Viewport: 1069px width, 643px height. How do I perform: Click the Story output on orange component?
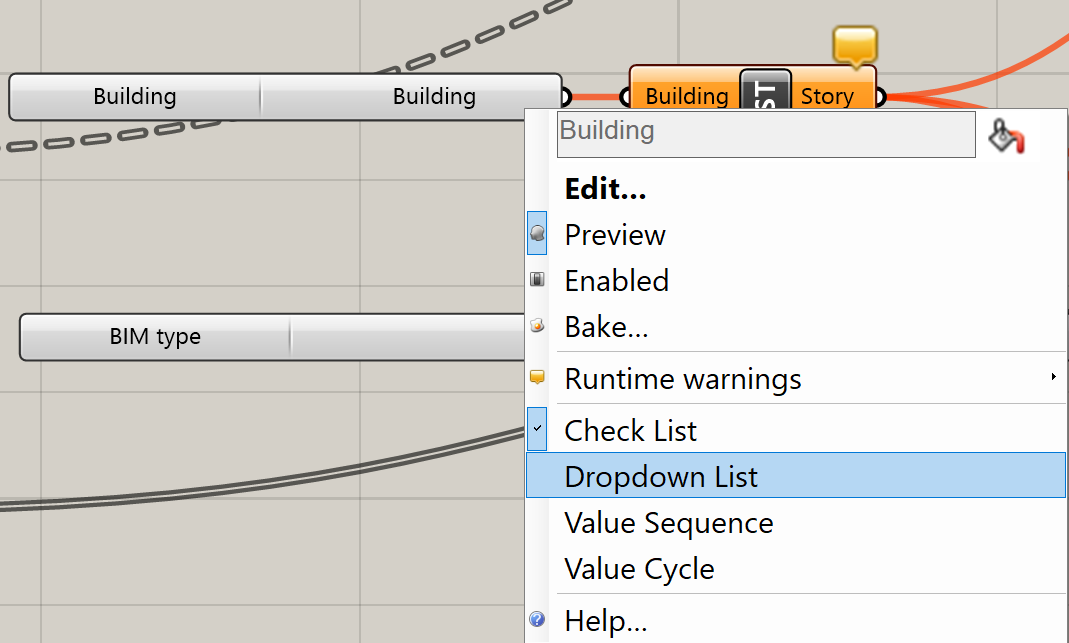point(828,97)
